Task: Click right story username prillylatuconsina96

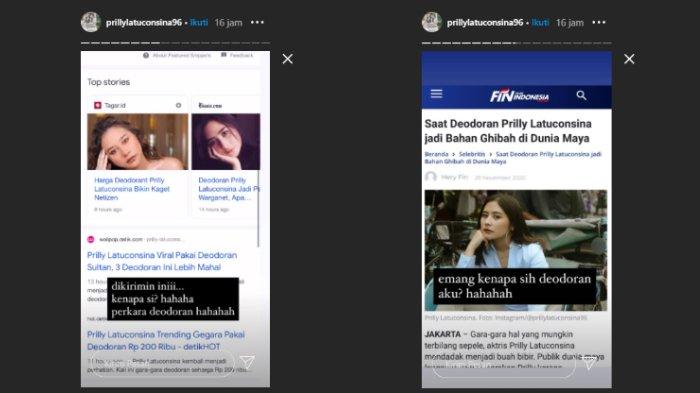Action: pyautogui.click(x=485, y=22)
